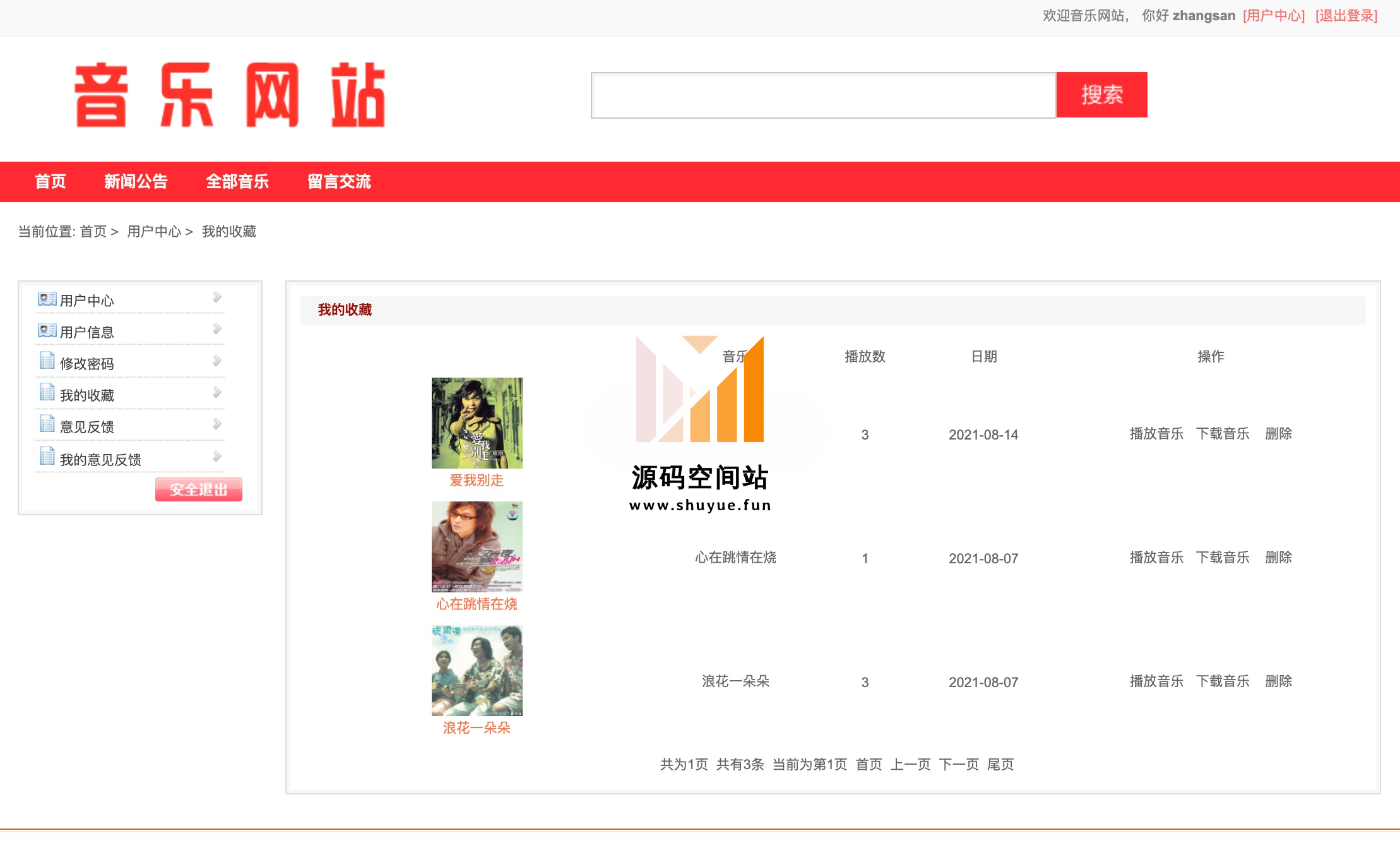1400x850 pixels.
Task: Open 全部音乐 in the navigation bar
Action: pos(237,182)
